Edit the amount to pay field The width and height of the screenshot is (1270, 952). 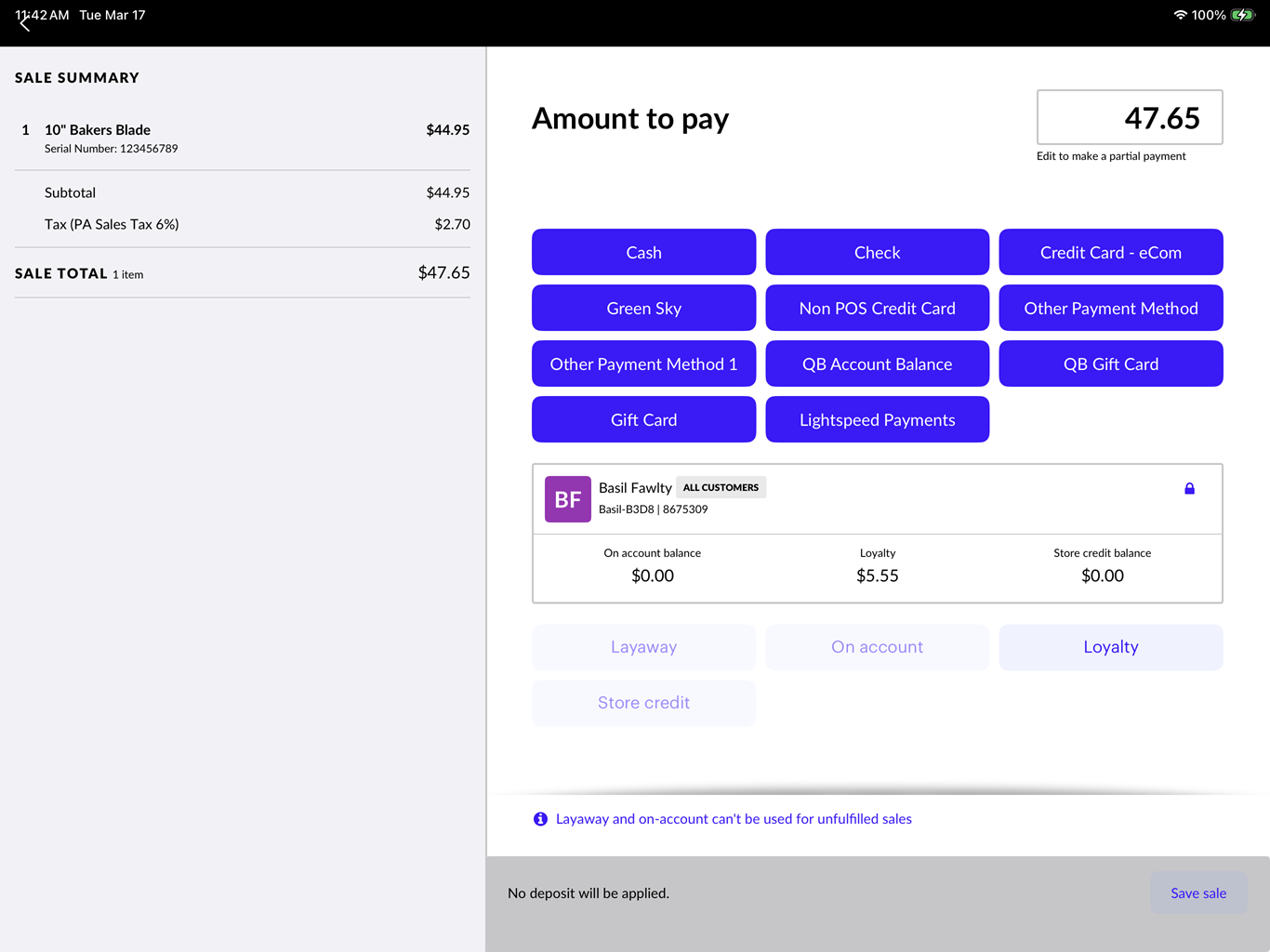(x=1130, y=117)
